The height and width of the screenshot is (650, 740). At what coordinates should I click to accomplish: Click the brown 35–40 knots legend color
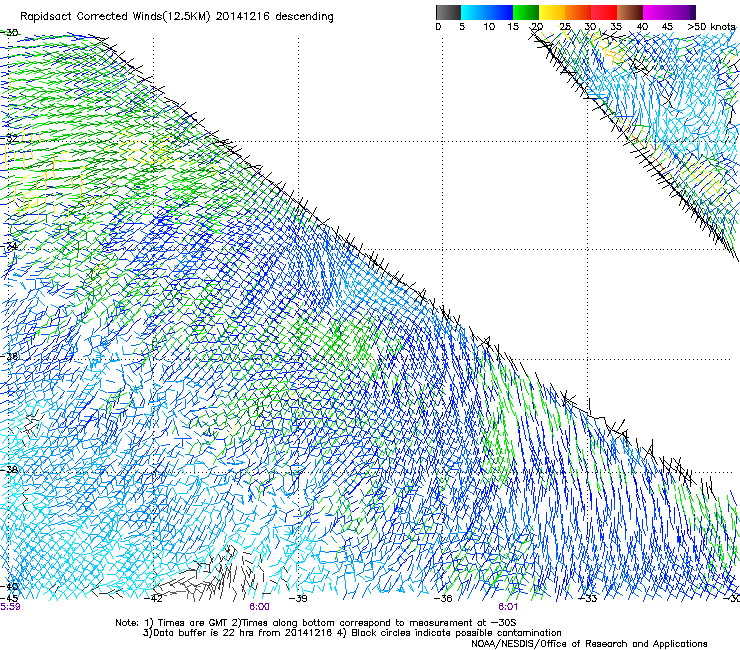tap(630, 12)
